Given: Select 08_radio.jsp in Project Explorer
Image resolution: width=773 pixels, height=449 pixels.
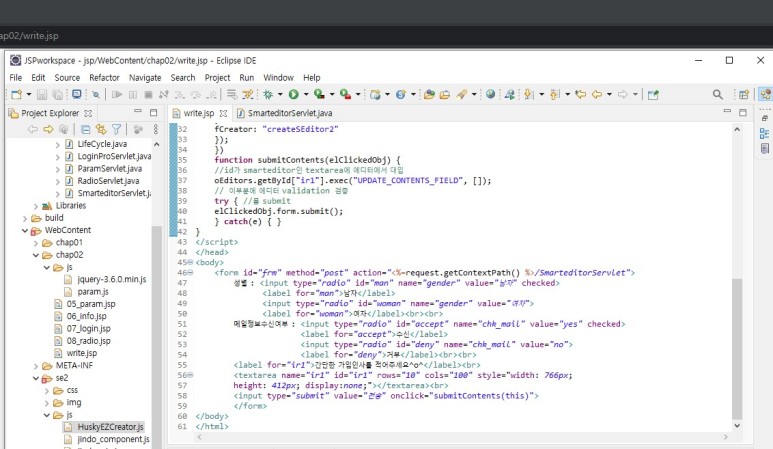Looking at the screenshot, I should (x=88, y=341).
